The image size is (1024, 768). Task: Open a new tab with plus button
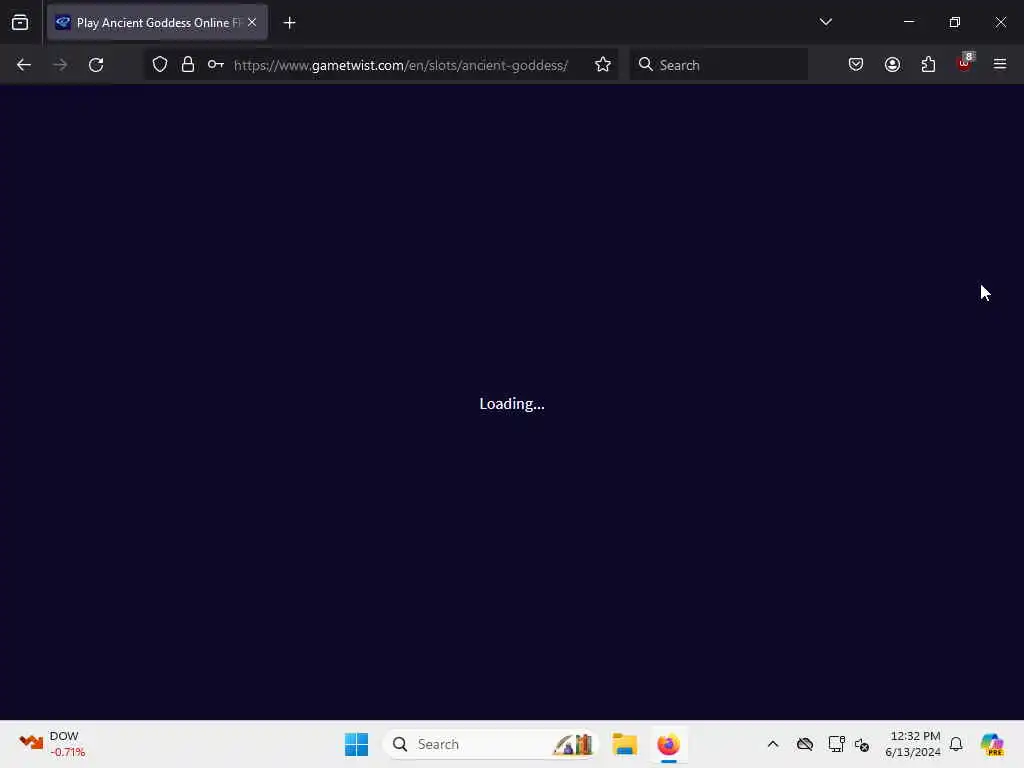point(289,23)
